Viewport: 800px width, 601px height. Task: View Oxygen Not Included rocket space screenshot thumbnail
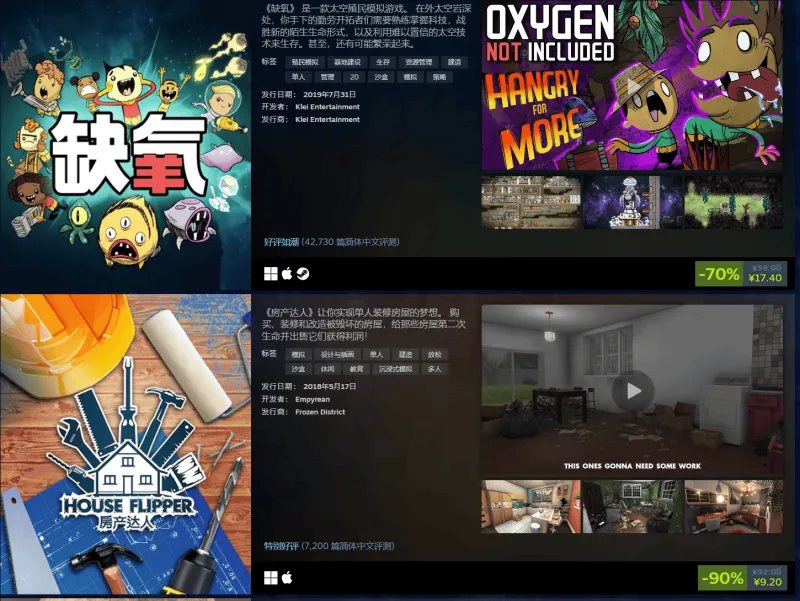(x=632, y=202)
